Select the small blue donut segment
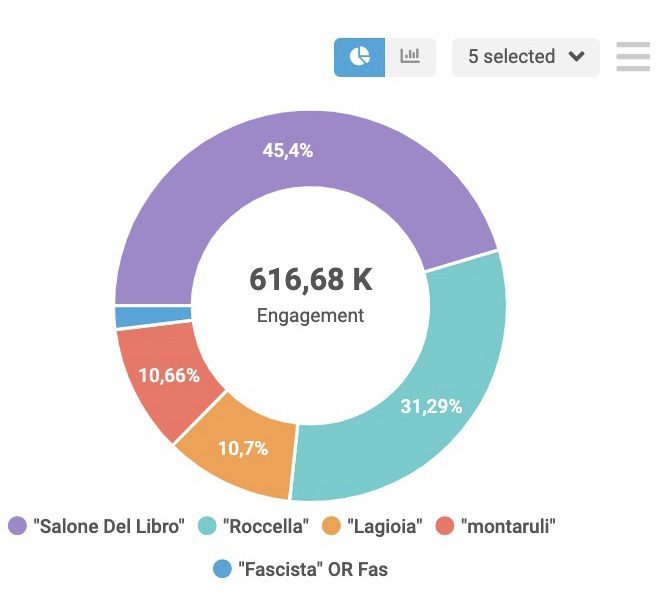Image resolution: width=670 pixels, height=596 pixels. click(x=153, y=317)
